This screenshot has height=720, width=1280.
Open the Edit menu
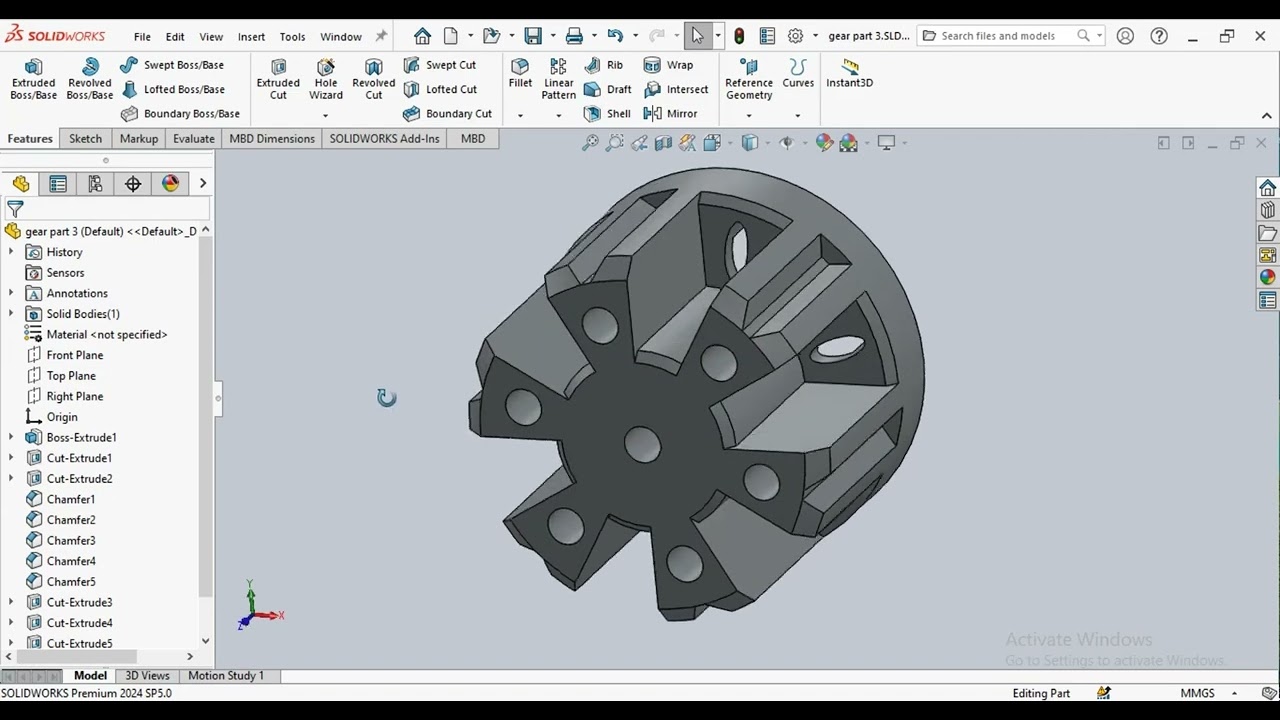pos(175,36)
